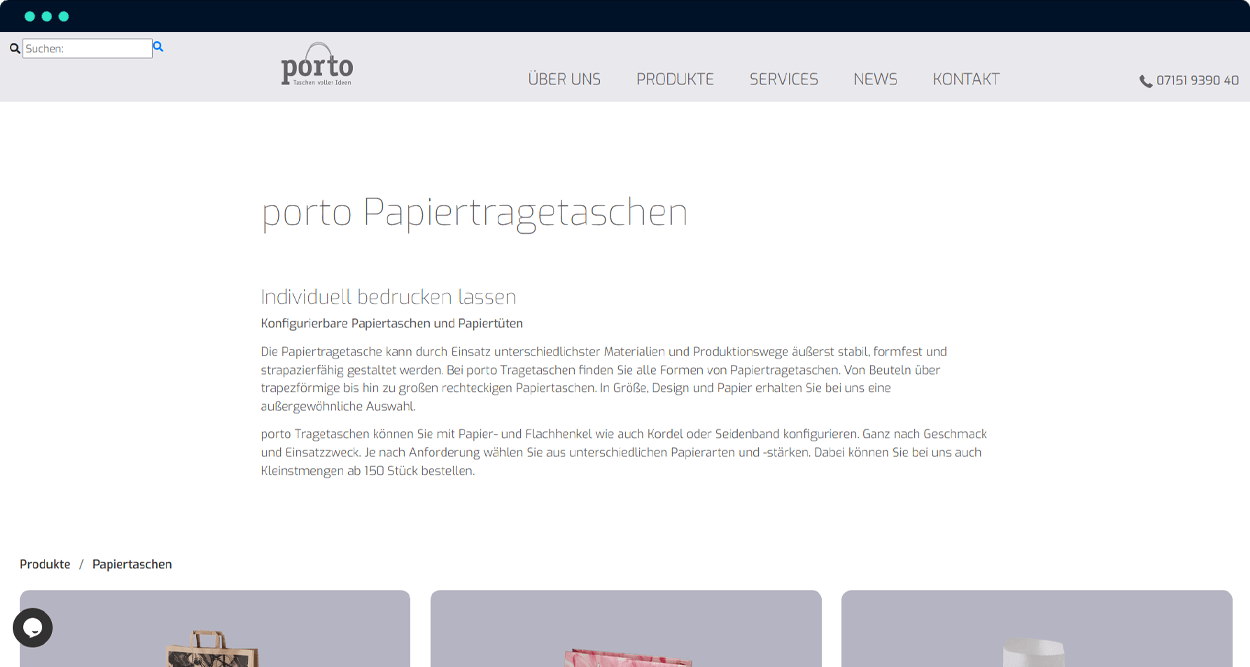This screenshot has width=1250, height=667.
Task: Open the KONTAKT menu item
Action: tap(966, 79)
